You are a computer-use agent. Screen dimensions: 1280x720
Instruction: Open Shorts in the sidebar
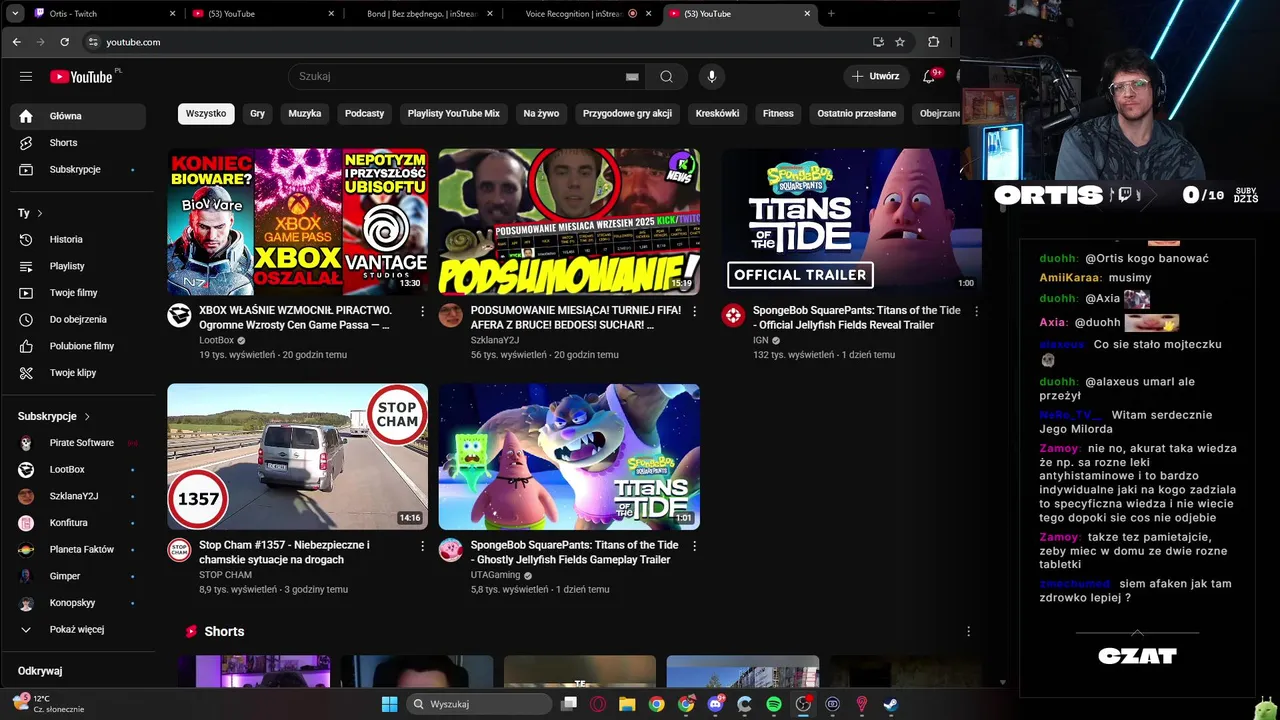(78, 143)
